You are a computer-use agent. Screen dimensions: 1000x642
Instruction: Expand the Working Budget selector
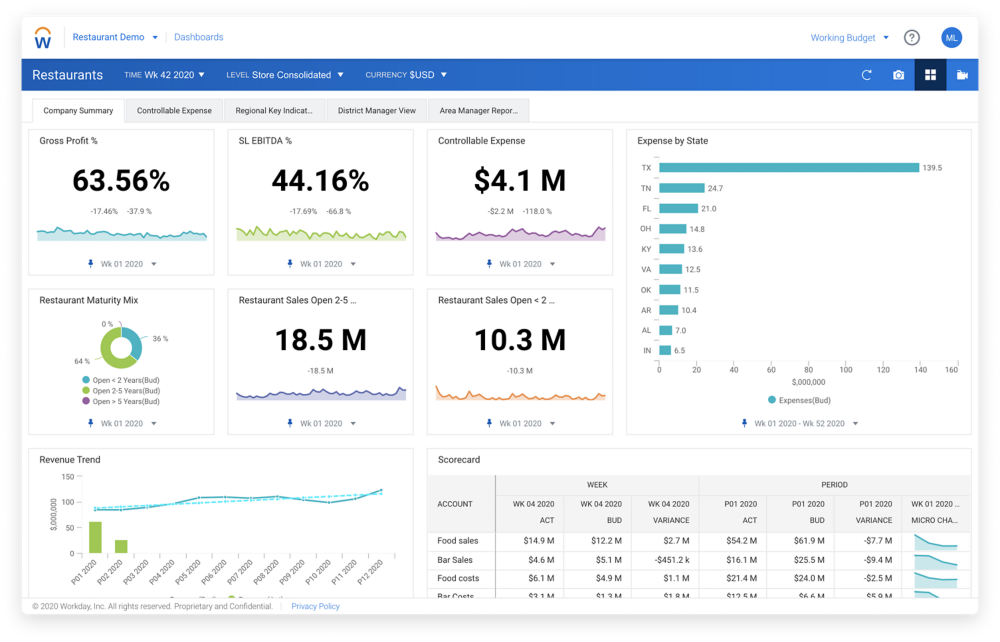click(x=849, y=38)
